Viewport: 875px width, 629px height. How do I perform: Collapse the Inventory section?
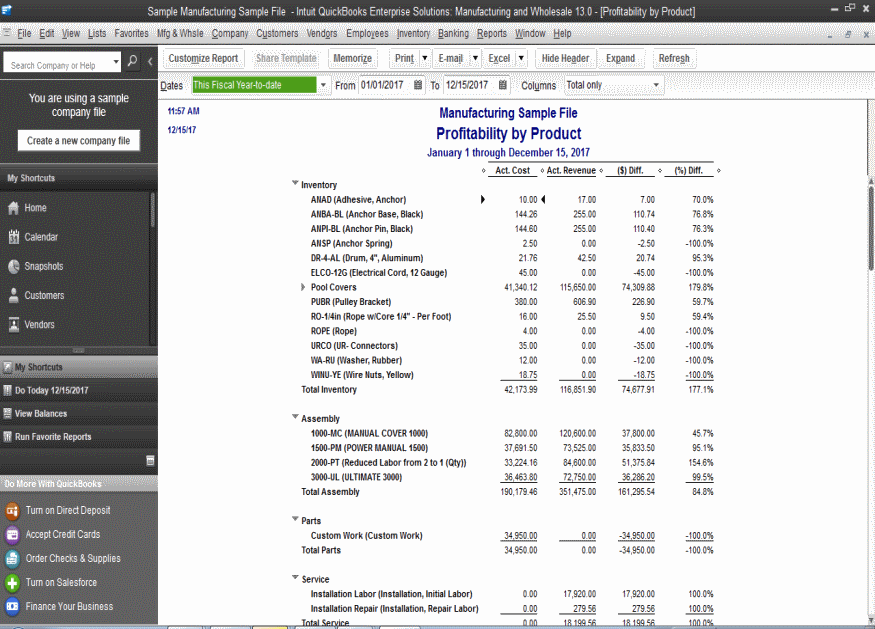click(x=295, y=183)
